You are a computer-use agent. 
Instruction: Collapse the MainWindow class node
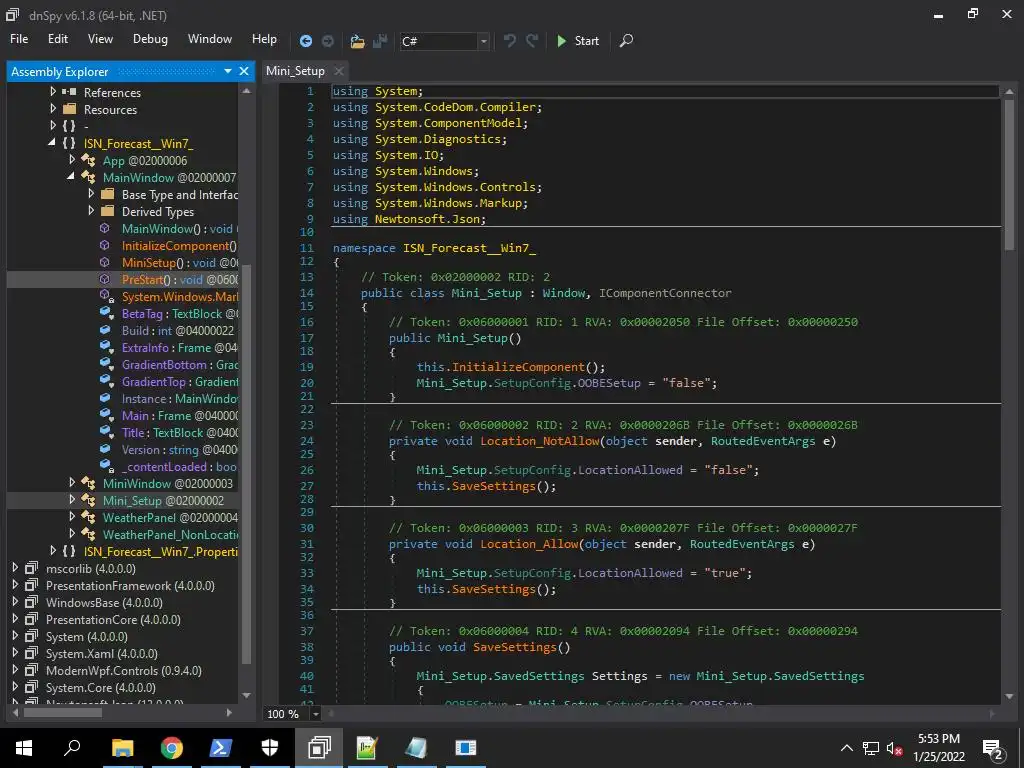tap(72, 177)
